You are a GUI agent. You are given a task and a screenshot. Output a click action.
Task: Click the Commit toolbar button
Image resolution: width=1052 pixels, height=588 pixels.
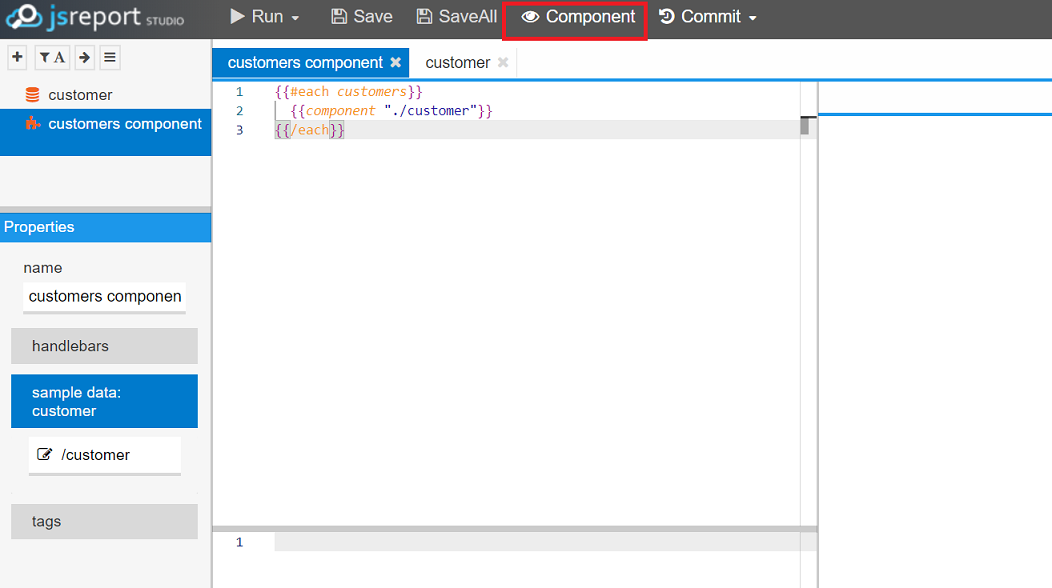(700, 17)
